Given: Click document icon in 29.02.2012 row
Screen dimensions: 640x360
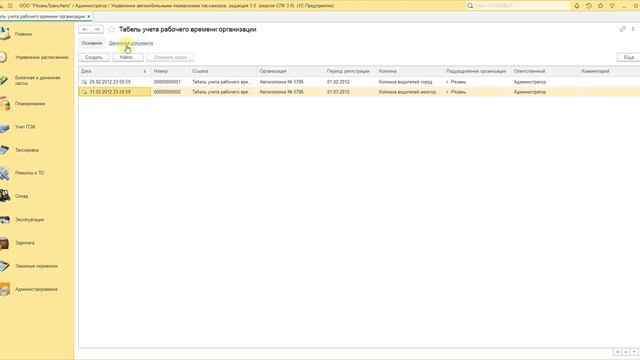Looking at the screenshot, I should (84, 82).
